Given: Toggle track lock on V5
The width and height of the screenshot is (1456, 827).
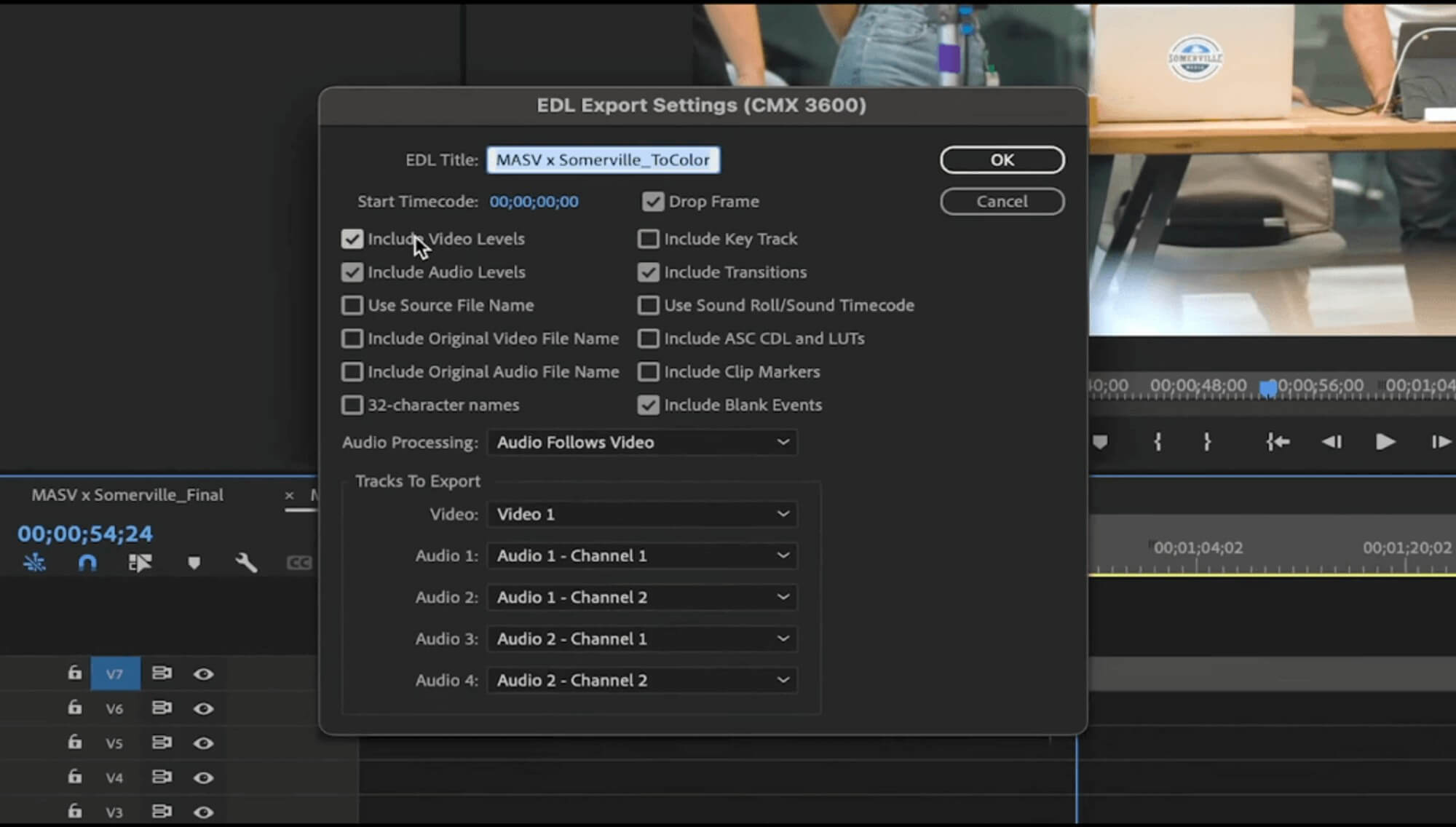Looking at the screenshot, I should tap(74, 742).
